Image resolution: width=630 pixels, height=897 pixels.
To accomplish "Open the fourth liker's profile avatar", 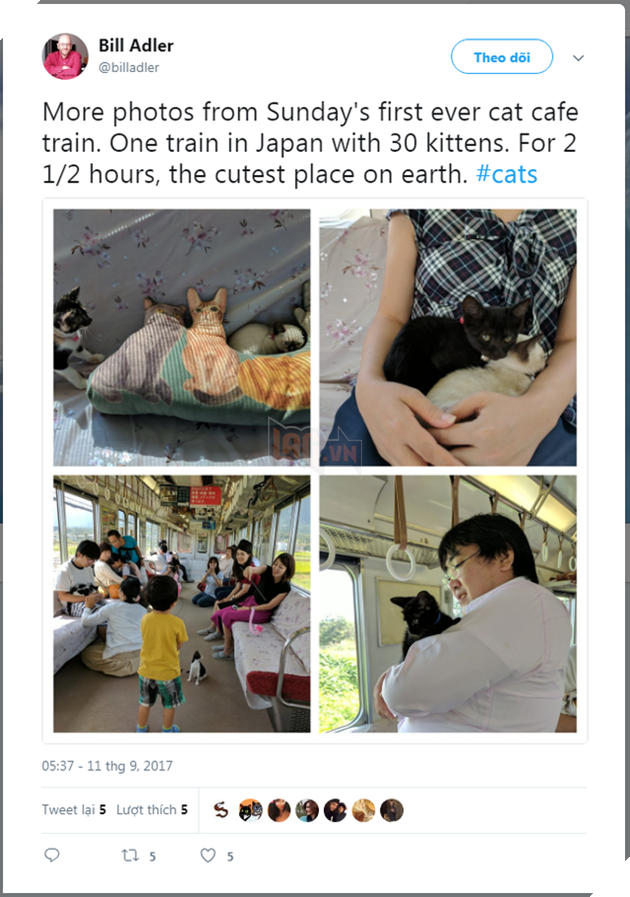I will pyautogui.click(x=307, y=810).
